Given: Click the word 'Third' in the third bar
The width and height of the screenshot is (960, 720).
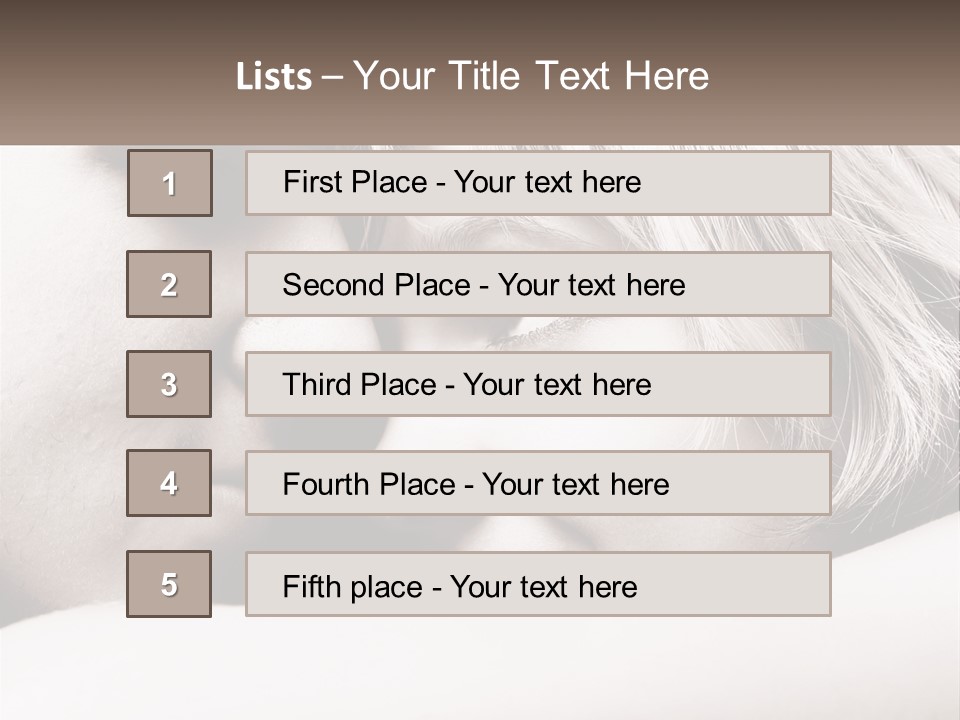Looking at the screenshot, I should (316, 385).
